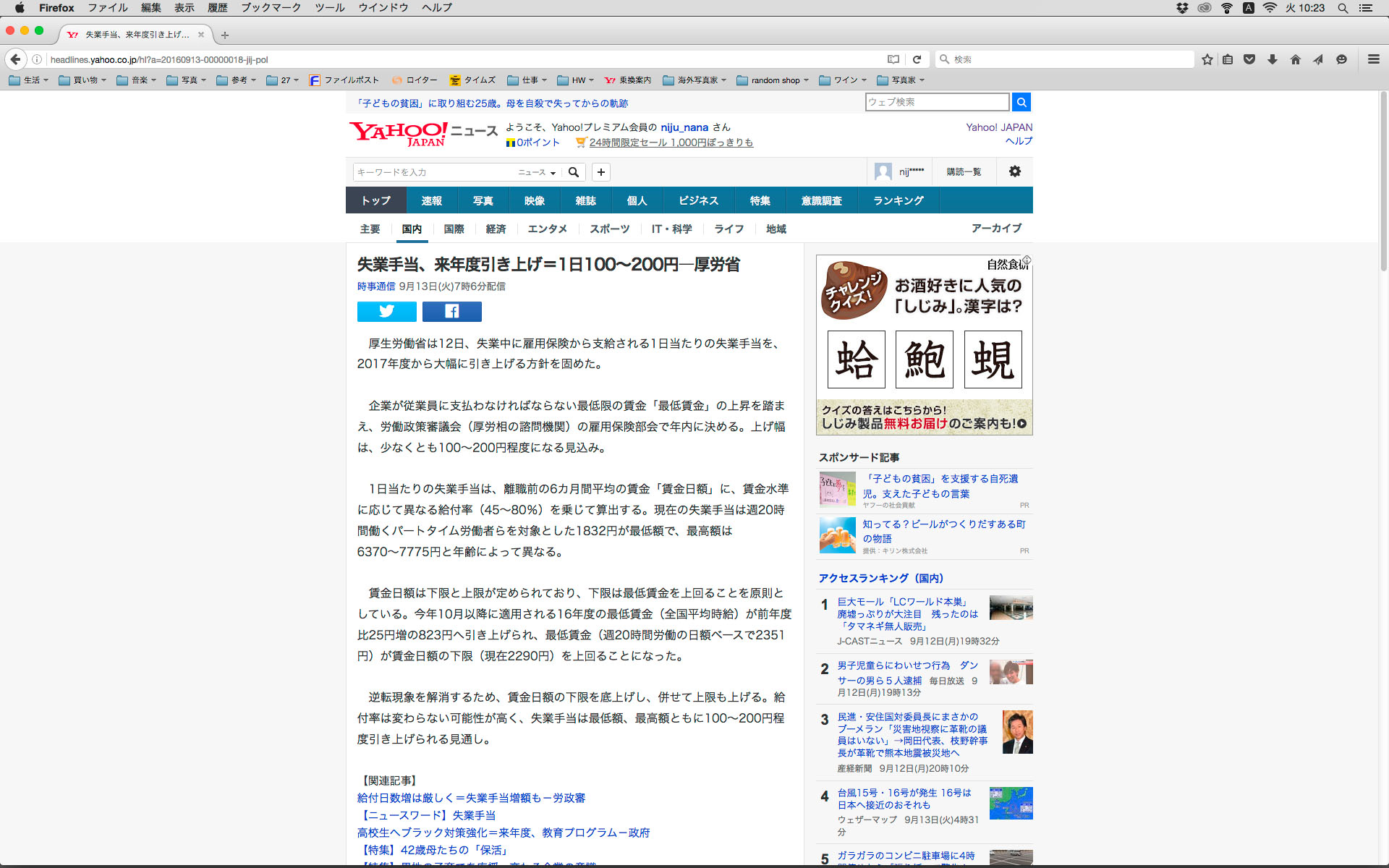Click the 購読一覧 button
Viewport: 1389px width, 868px height.
coord(964,171)
